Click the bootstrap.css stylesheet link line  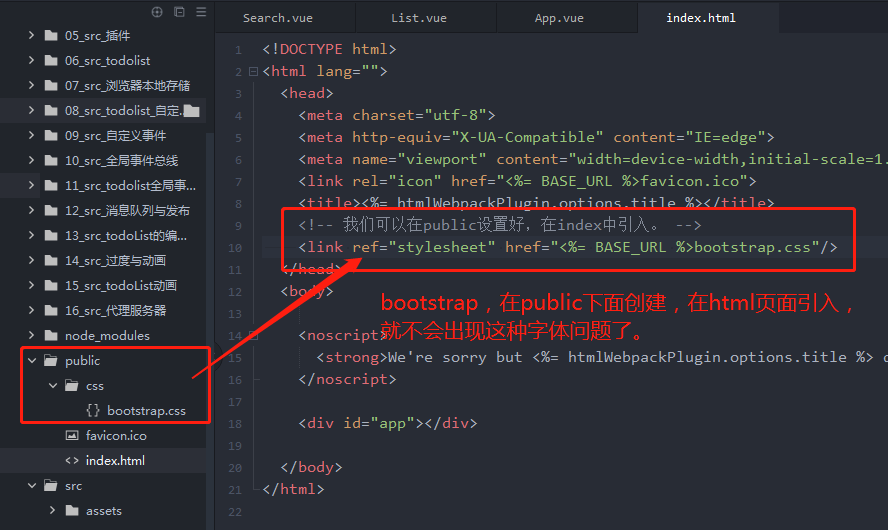[567, 247]
